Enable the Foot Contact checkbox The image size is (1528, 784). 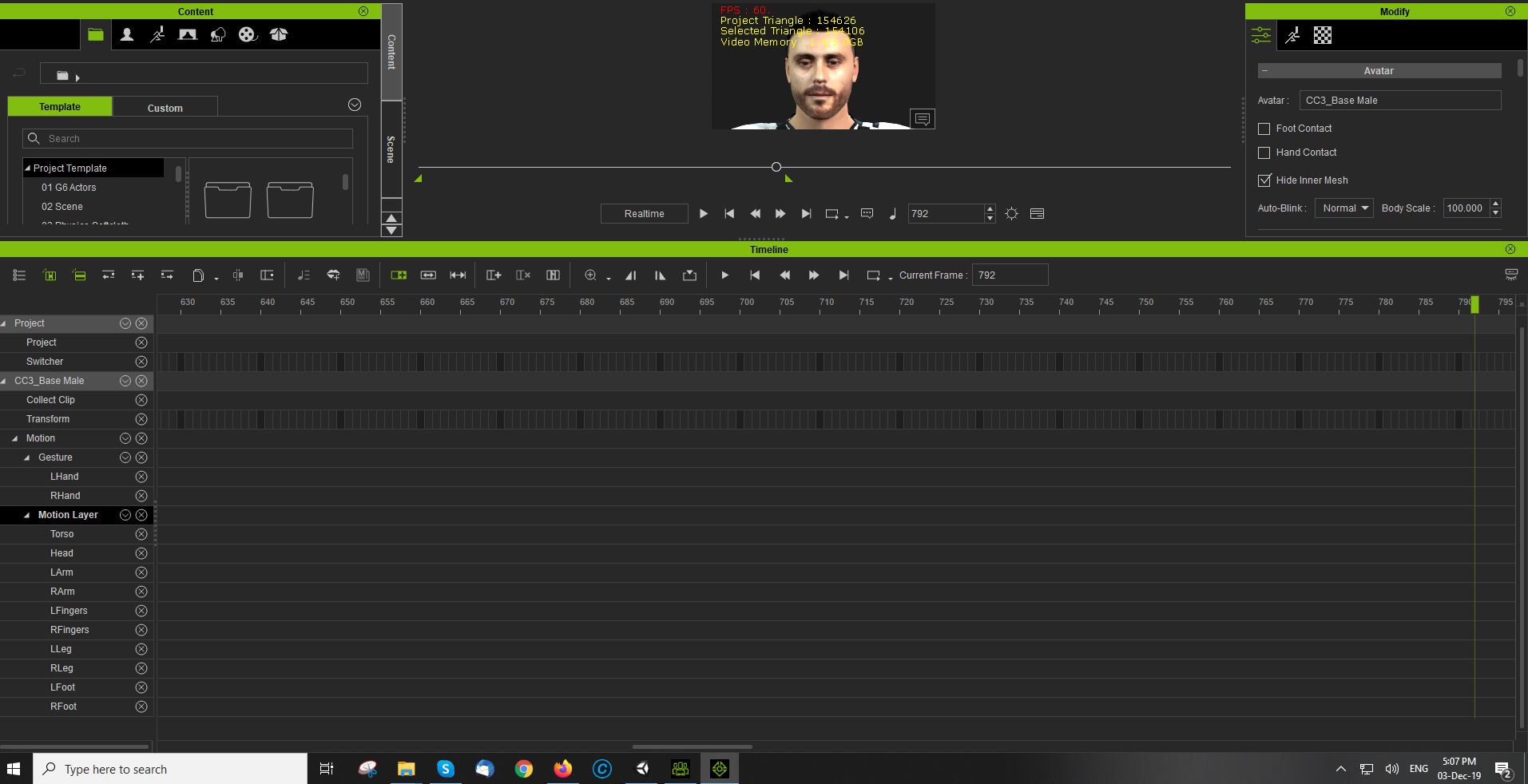[x=1264, y=129]
